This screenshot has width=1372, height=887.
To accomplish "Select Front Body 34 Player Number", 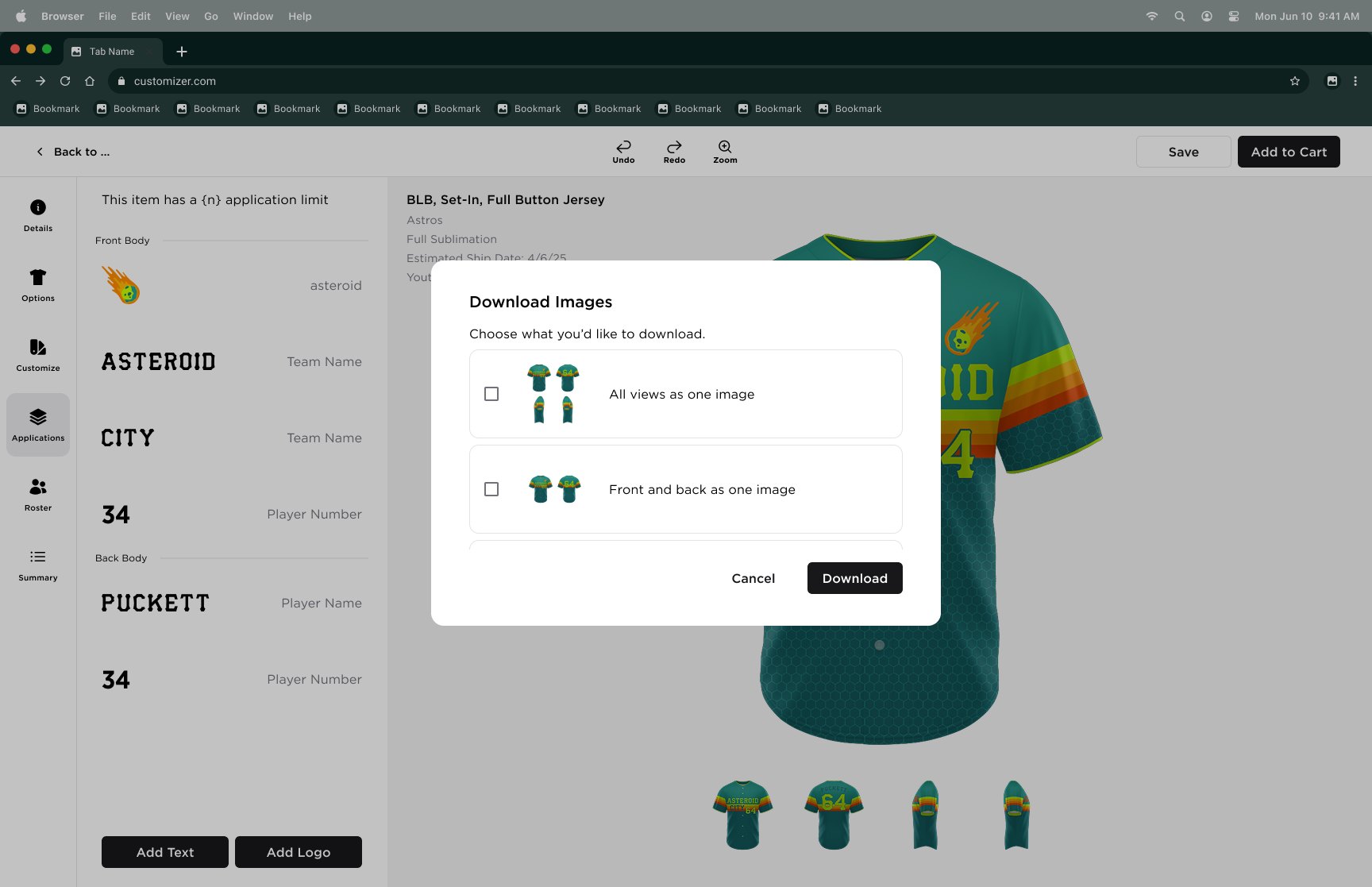I will coord(231,514).
